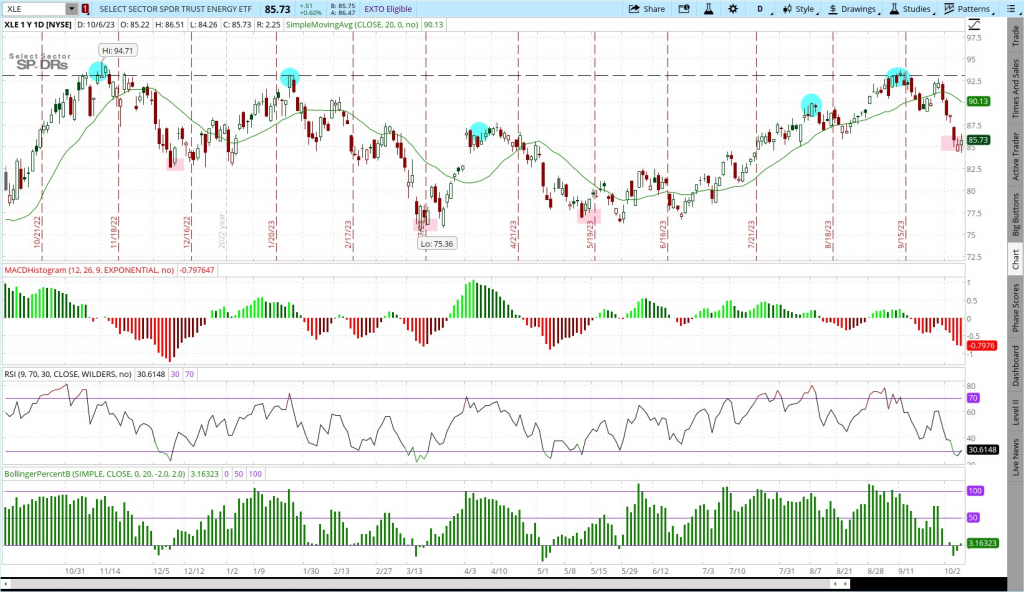The height and width of the screenshot is (592, 1024).
Task: Click the scrollbar left arrow
Action: coord(6,584)
